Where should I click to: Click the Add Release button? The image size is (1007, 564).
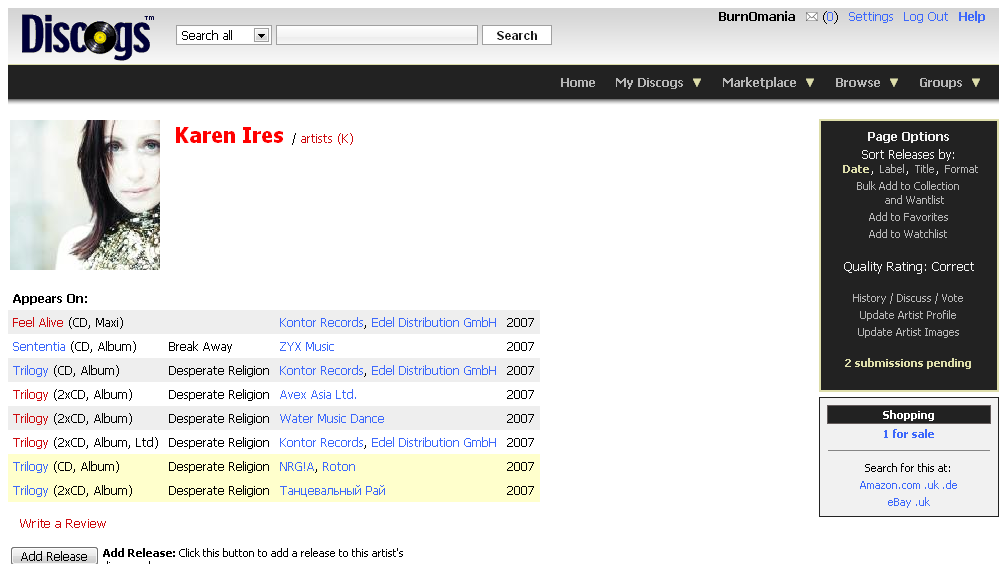pos(54,556)
